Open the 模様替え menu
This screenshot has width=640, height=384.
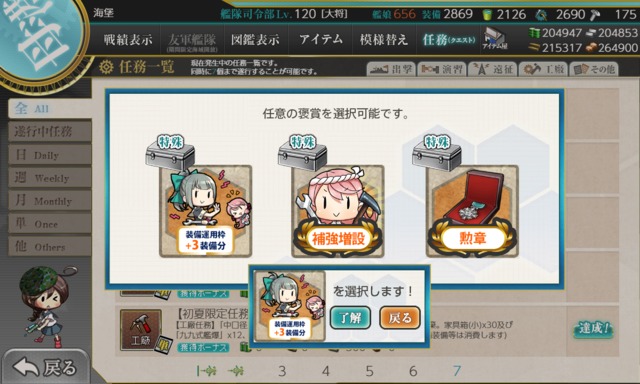[384, 40]
